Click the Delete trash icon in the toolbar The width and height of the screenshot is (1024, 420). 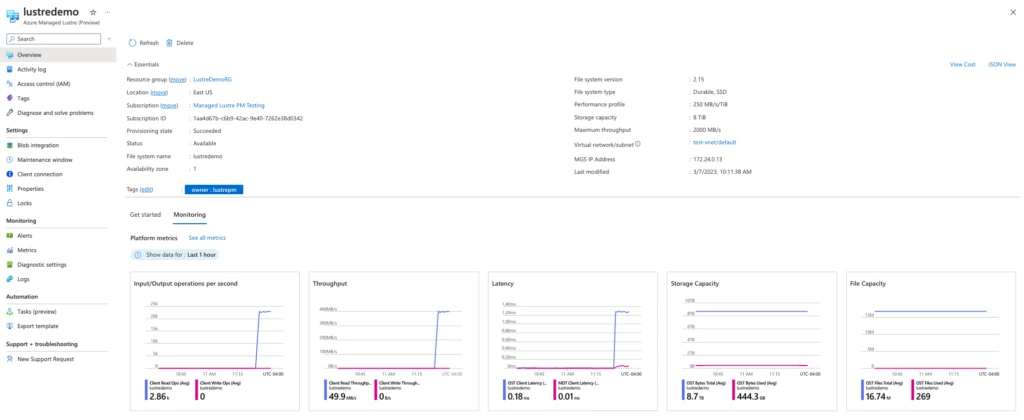169,42
